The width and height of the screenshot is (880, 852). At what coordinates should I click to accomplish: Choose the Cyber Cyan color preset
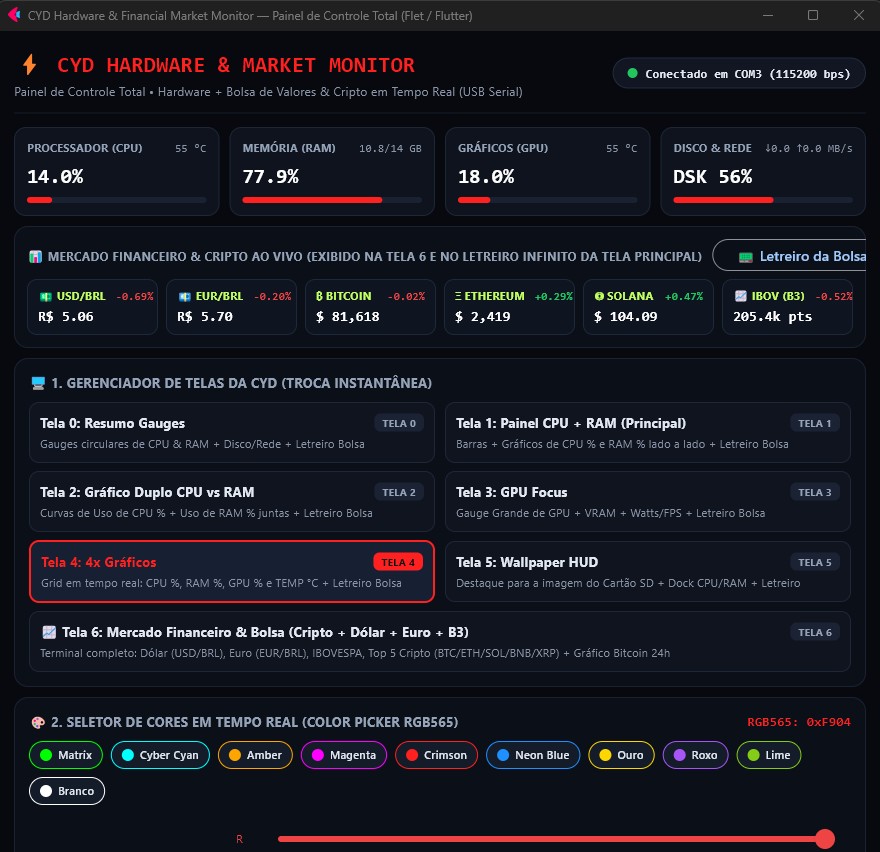[160, 755]
